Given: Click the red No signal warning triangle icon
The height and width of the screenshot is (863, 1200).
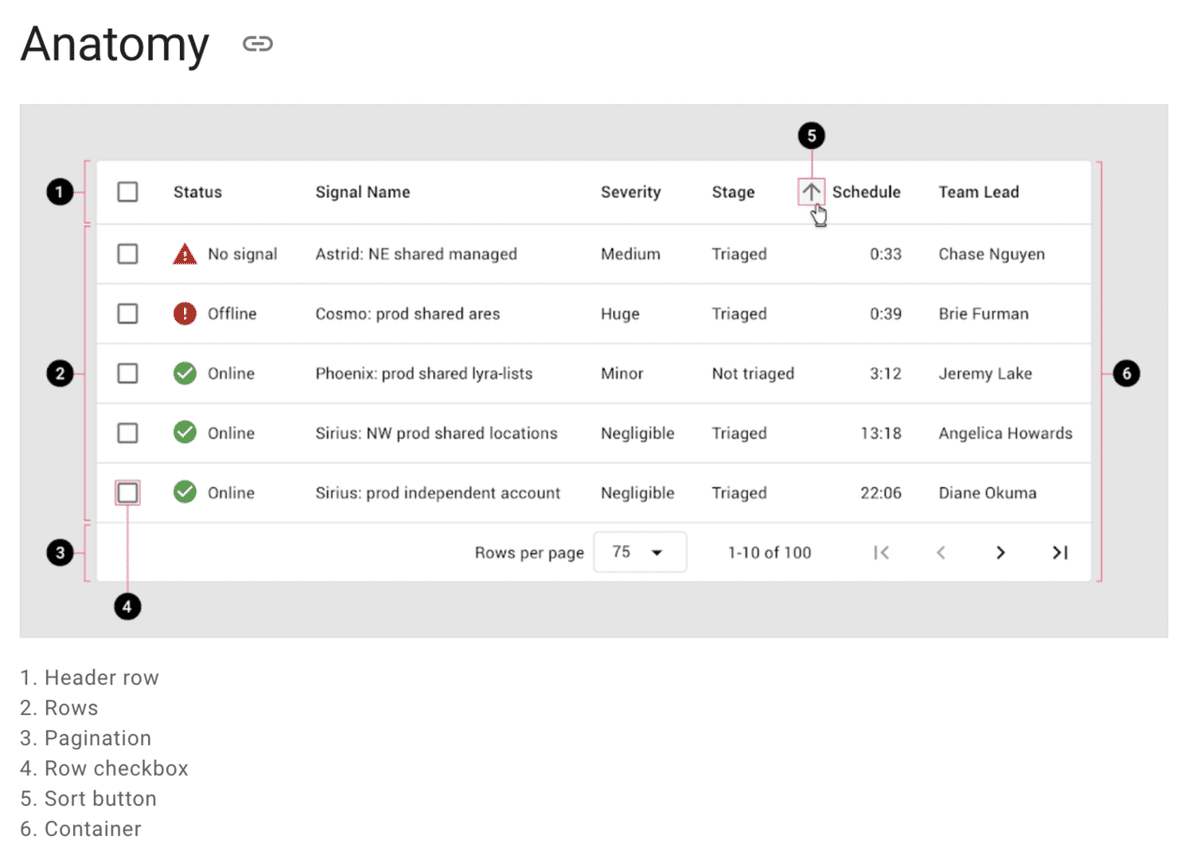Looking at the screenshot, I should pyautogui.click(x=184, y=254).
